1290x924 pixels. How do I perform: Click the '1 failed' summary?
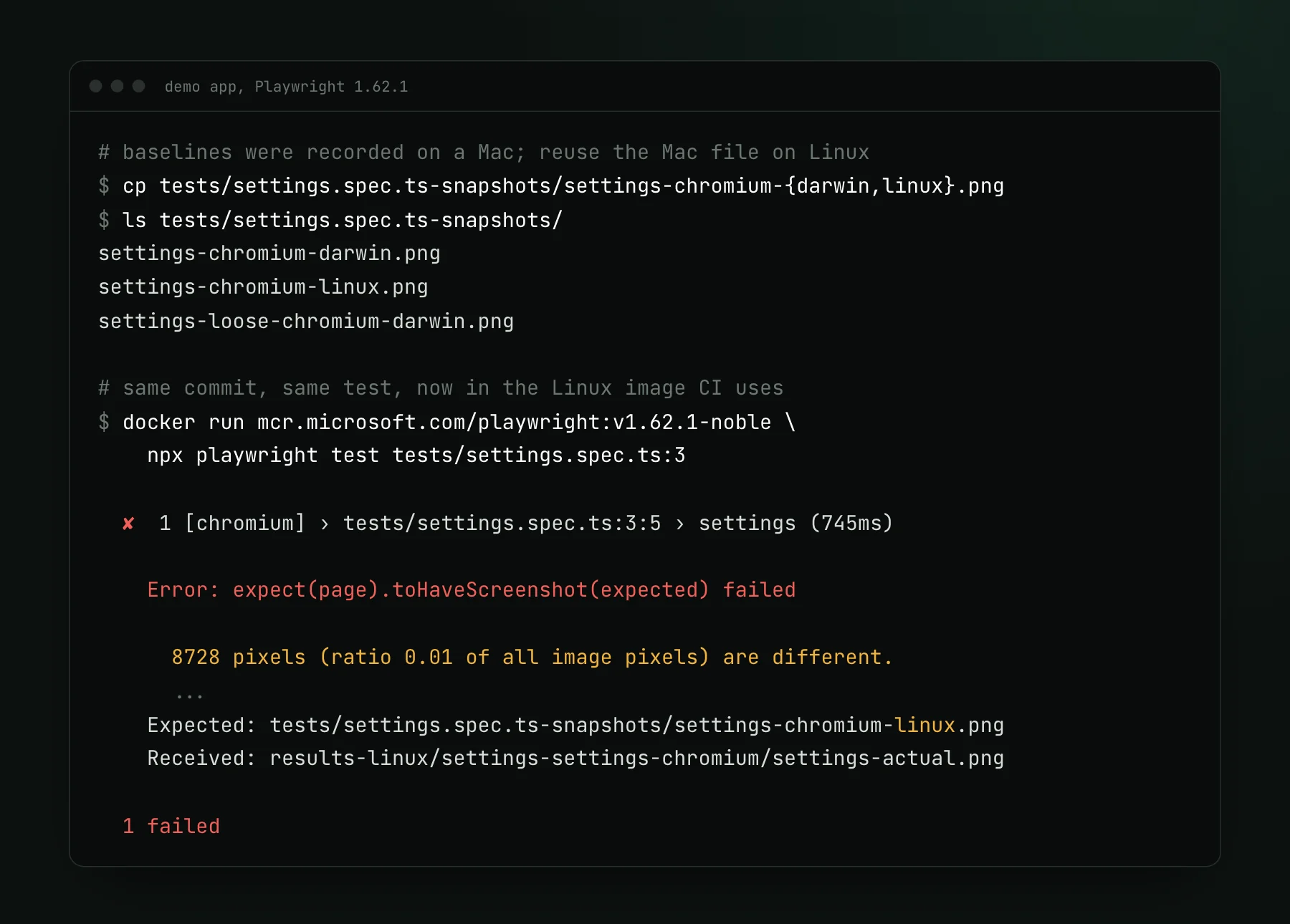pos(171,827)
